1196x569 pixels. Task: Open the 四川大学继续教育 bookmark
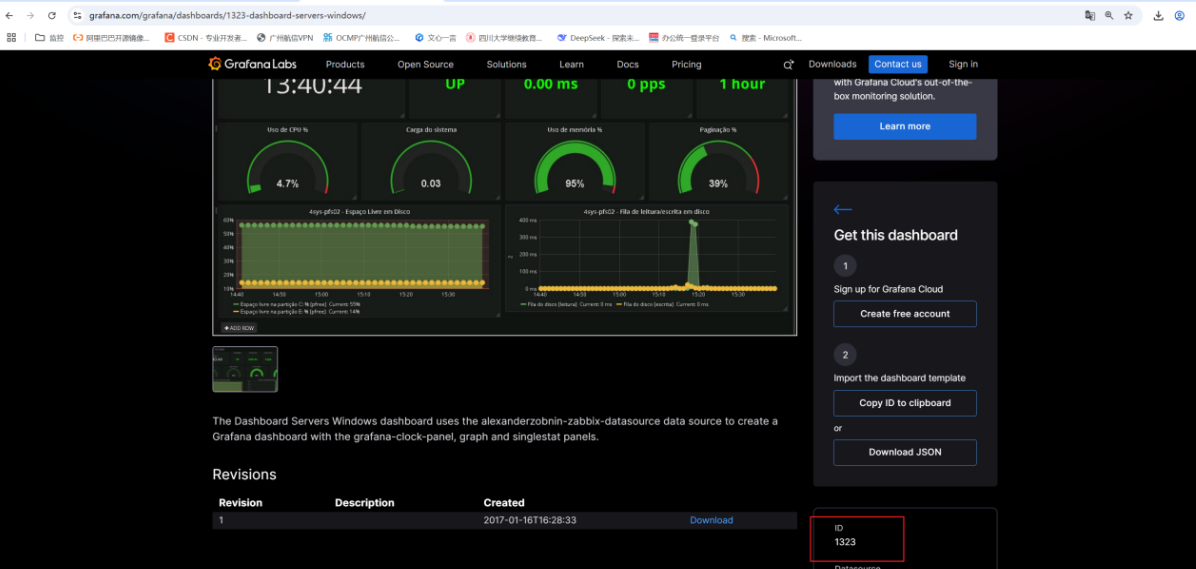pyautogui.click(x=505, y=37)
